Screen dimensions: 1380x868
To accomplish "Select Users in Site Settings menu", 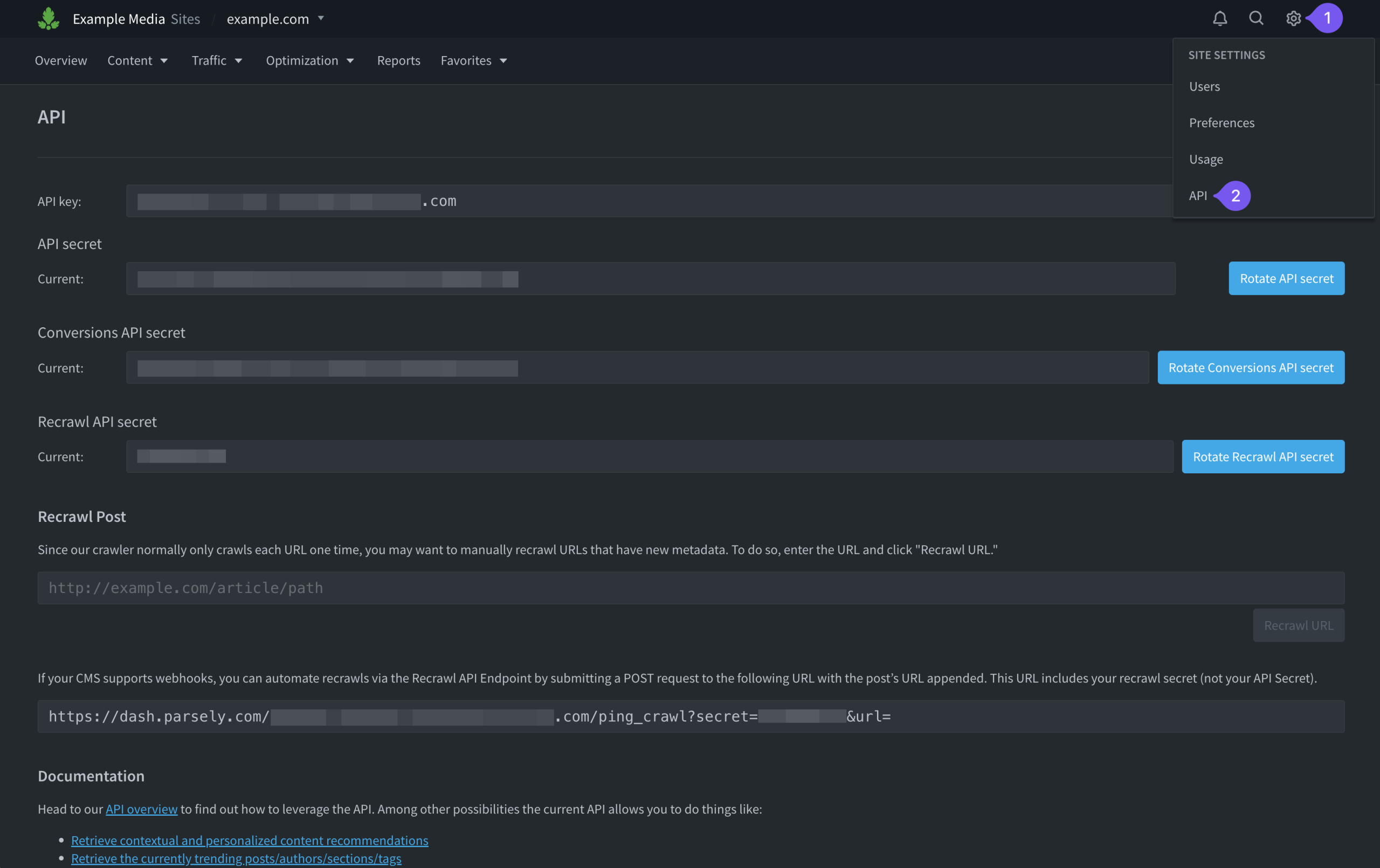I will click(1204, 86).
